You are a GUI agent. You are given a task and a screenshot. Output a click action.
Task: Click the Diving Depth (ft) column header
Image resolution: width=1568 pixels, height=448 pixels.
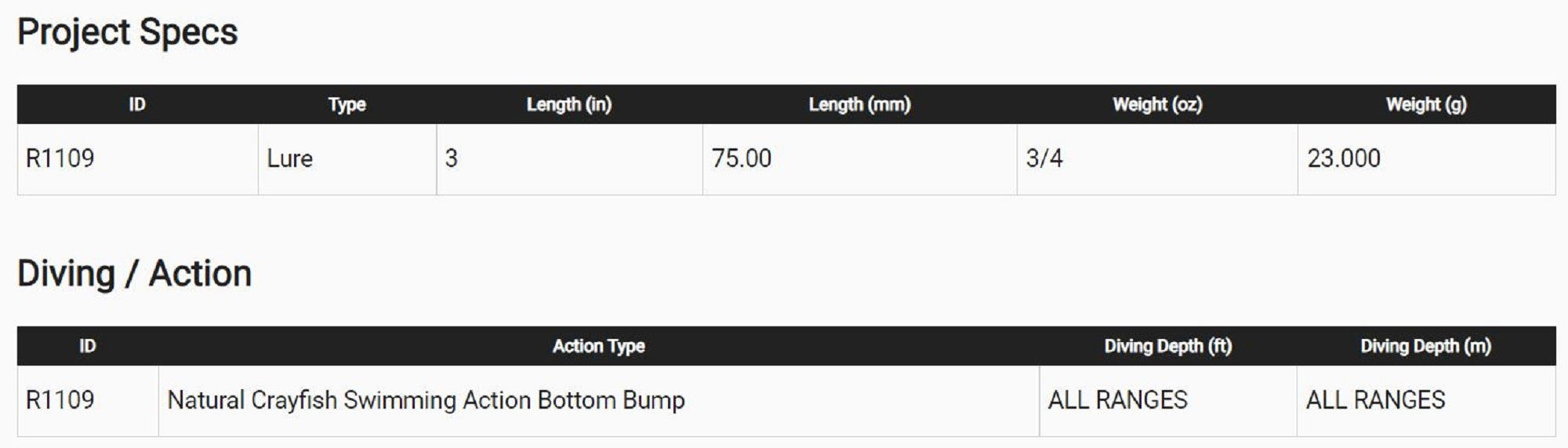point(1167,346)
